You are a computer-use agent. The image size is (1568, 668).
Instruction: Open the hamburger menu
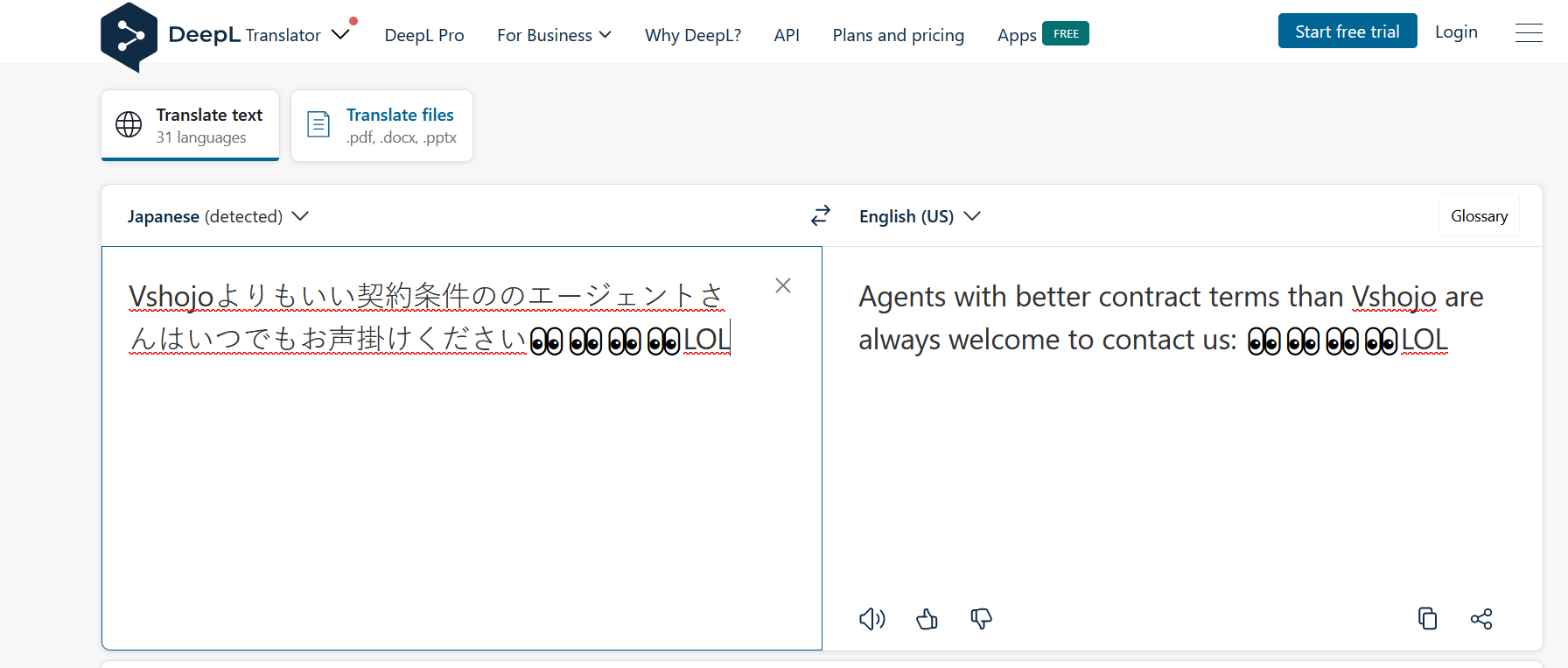coord(1529,32)
